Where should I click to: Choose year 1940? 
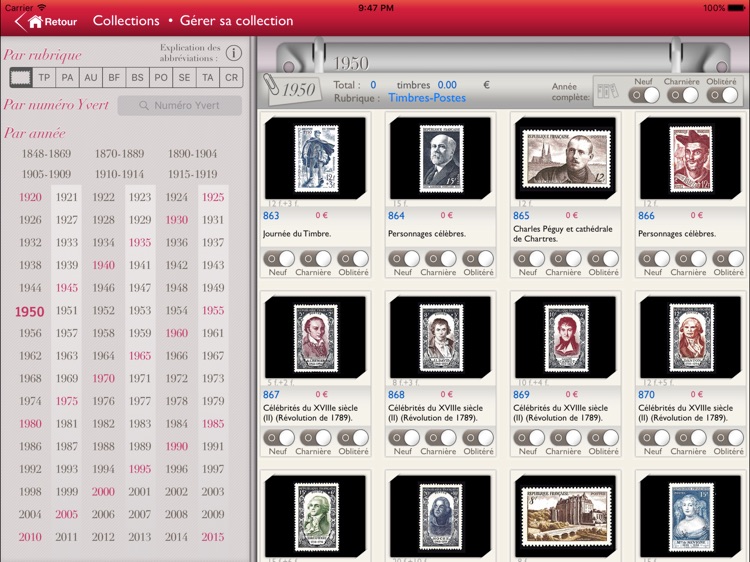(x=103, y=265)
